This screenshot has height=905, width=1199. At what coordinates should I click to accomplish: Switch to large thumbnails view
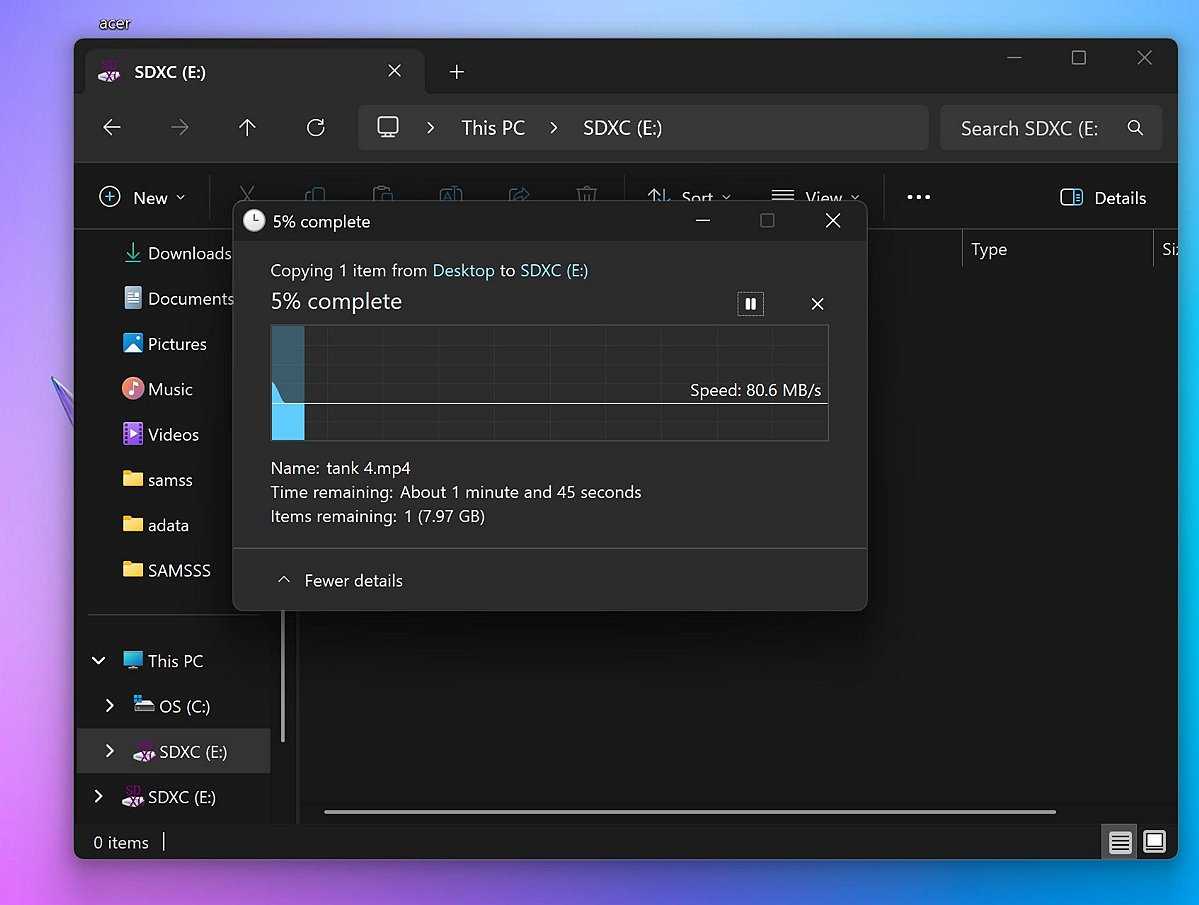point(1154,842)
